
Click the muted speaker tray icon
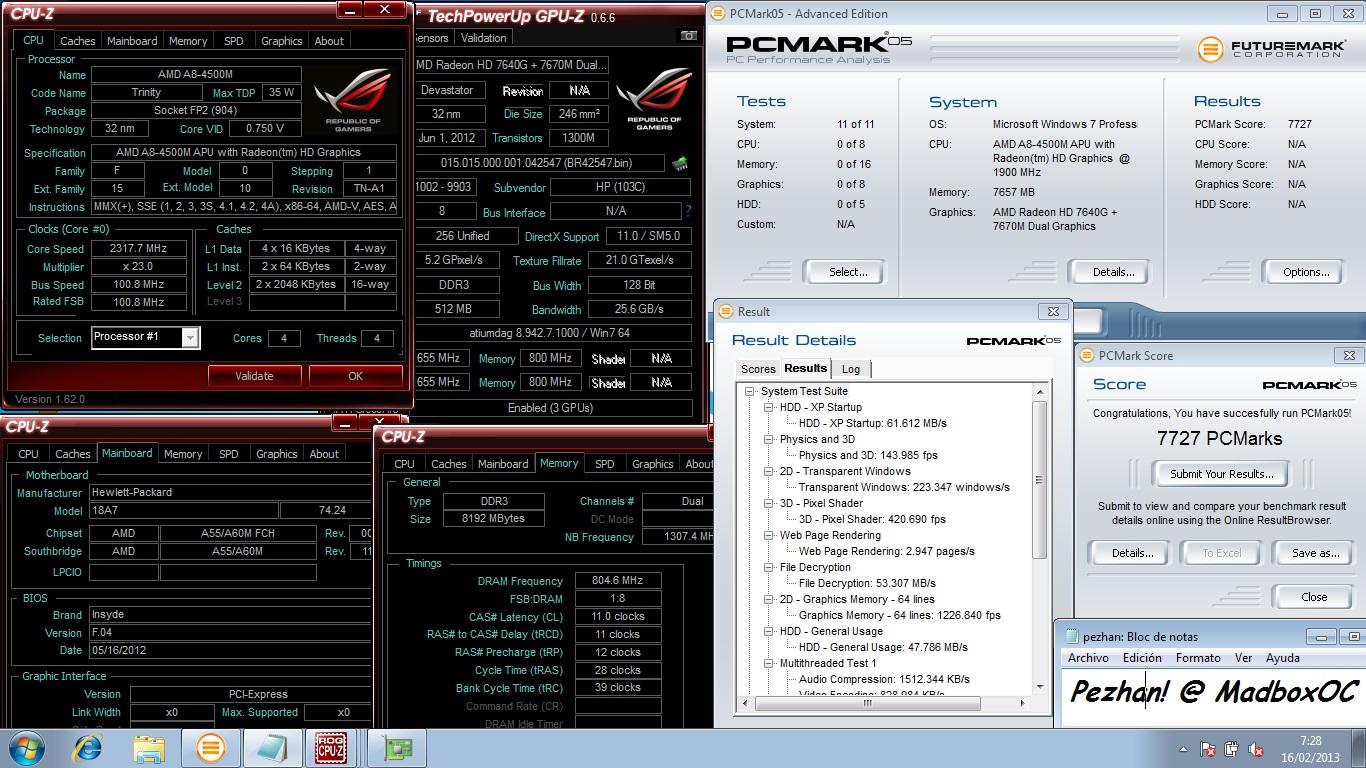coord(1257,749)
